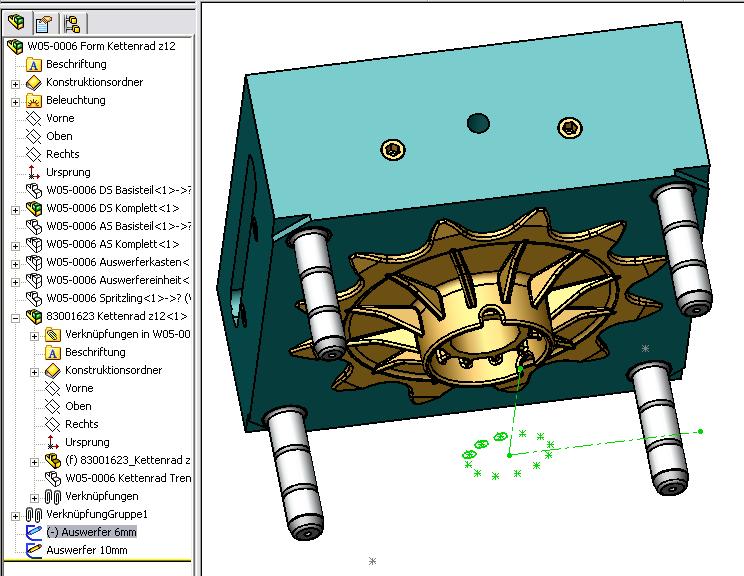Click the W05-0006 AS Komplett assembly icon
Image resolution: width=744 pixels, height=576 pixels.
tap(34, 244)
